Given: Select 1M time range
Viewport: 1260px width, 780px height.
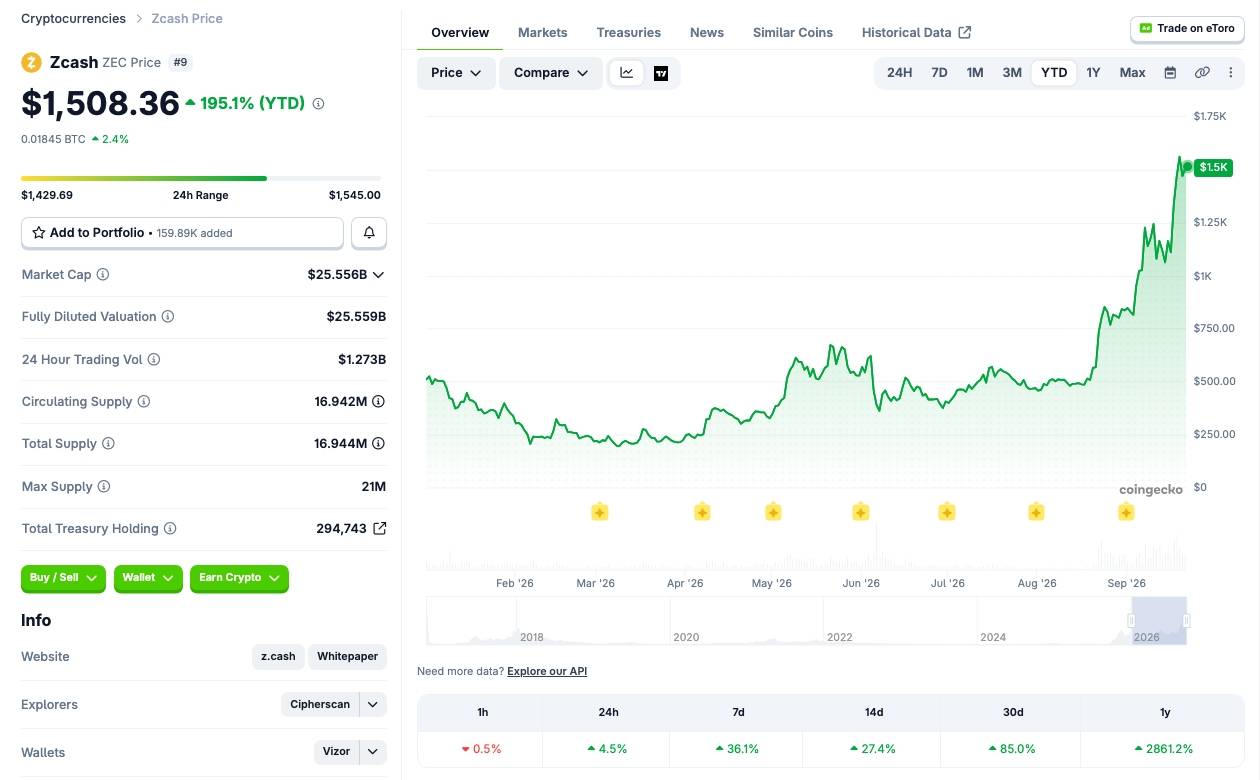Looking at the screenshot, I should tap(975, 72).
